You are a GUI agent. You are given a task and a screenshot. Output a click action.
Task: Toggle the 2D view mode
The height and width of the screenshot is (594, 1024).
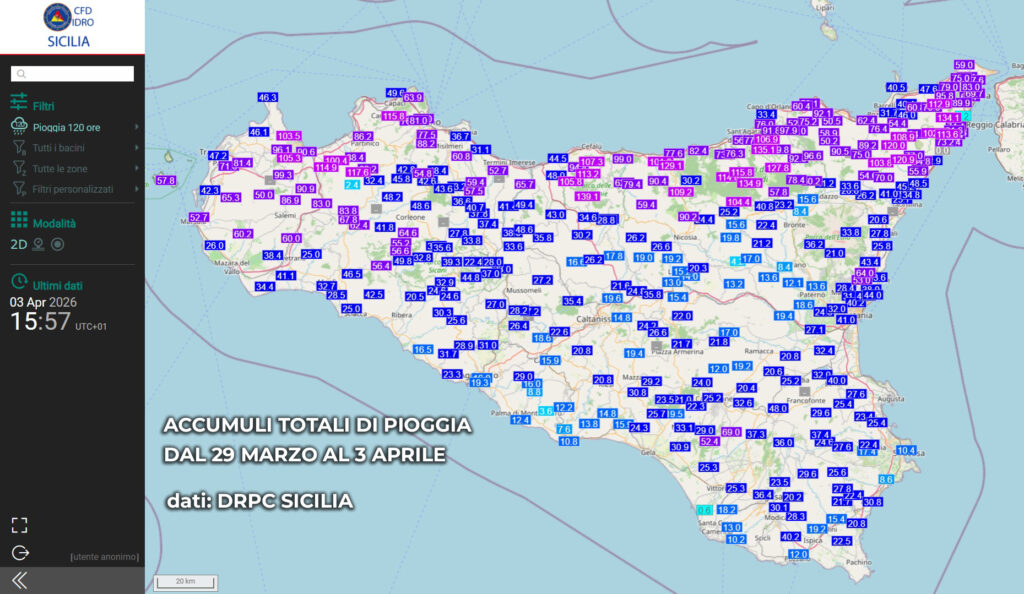(18, 243)
